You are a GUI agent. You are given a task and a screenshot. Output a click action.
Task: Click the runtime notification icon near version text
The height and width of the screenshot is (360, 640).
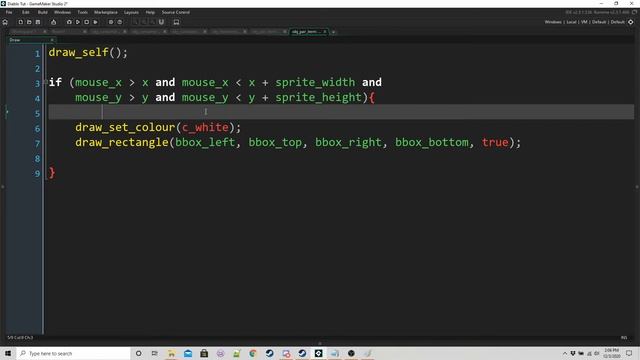(x=634, y=12)
